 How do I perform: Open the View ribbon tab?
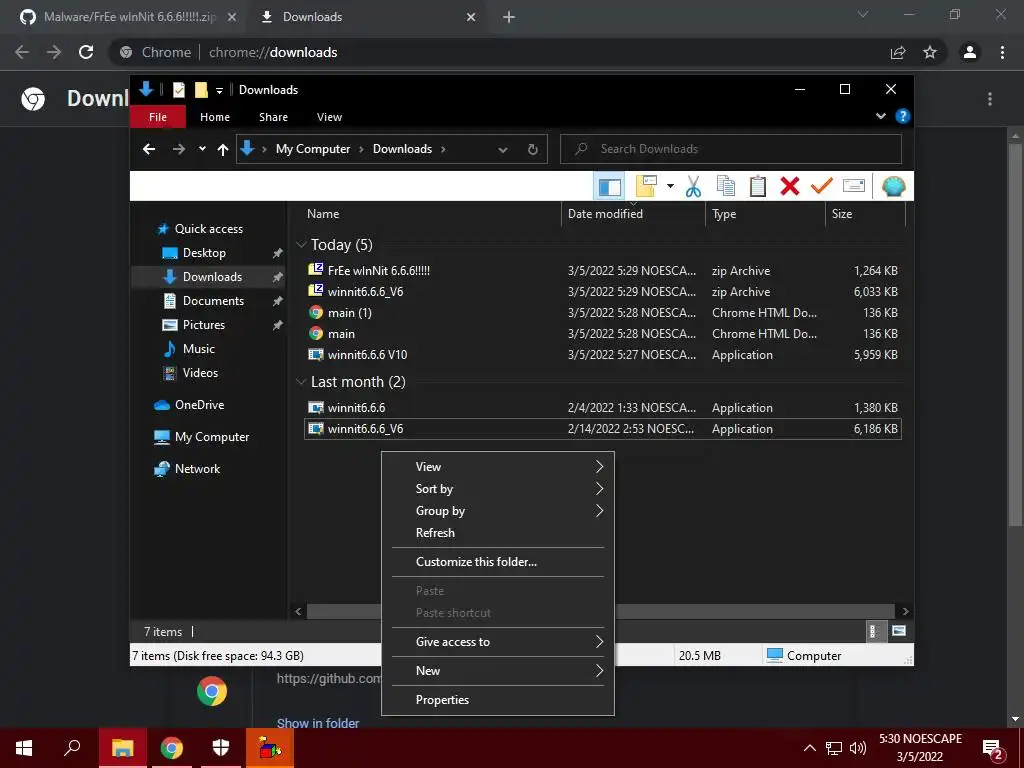(x=329, y=117)
